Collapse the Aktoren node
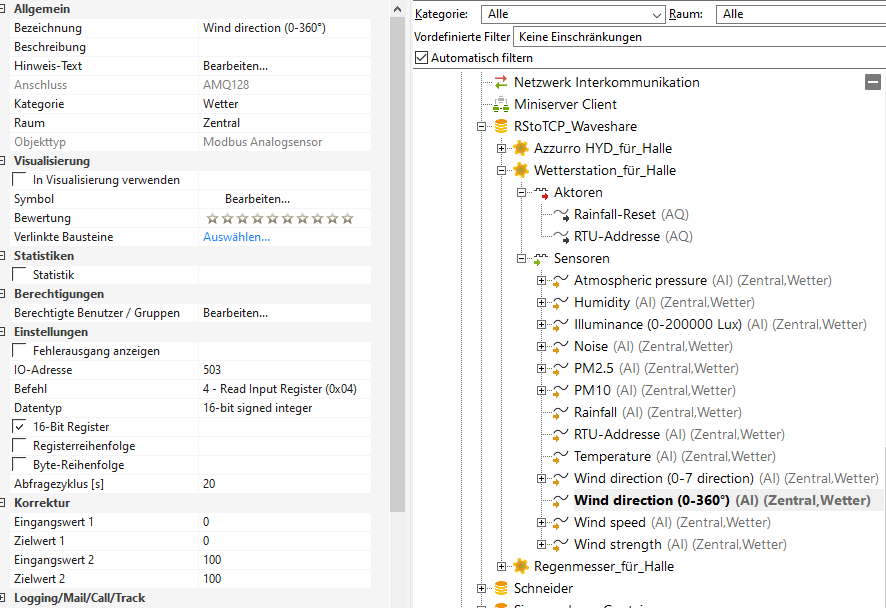 [522, 193]
